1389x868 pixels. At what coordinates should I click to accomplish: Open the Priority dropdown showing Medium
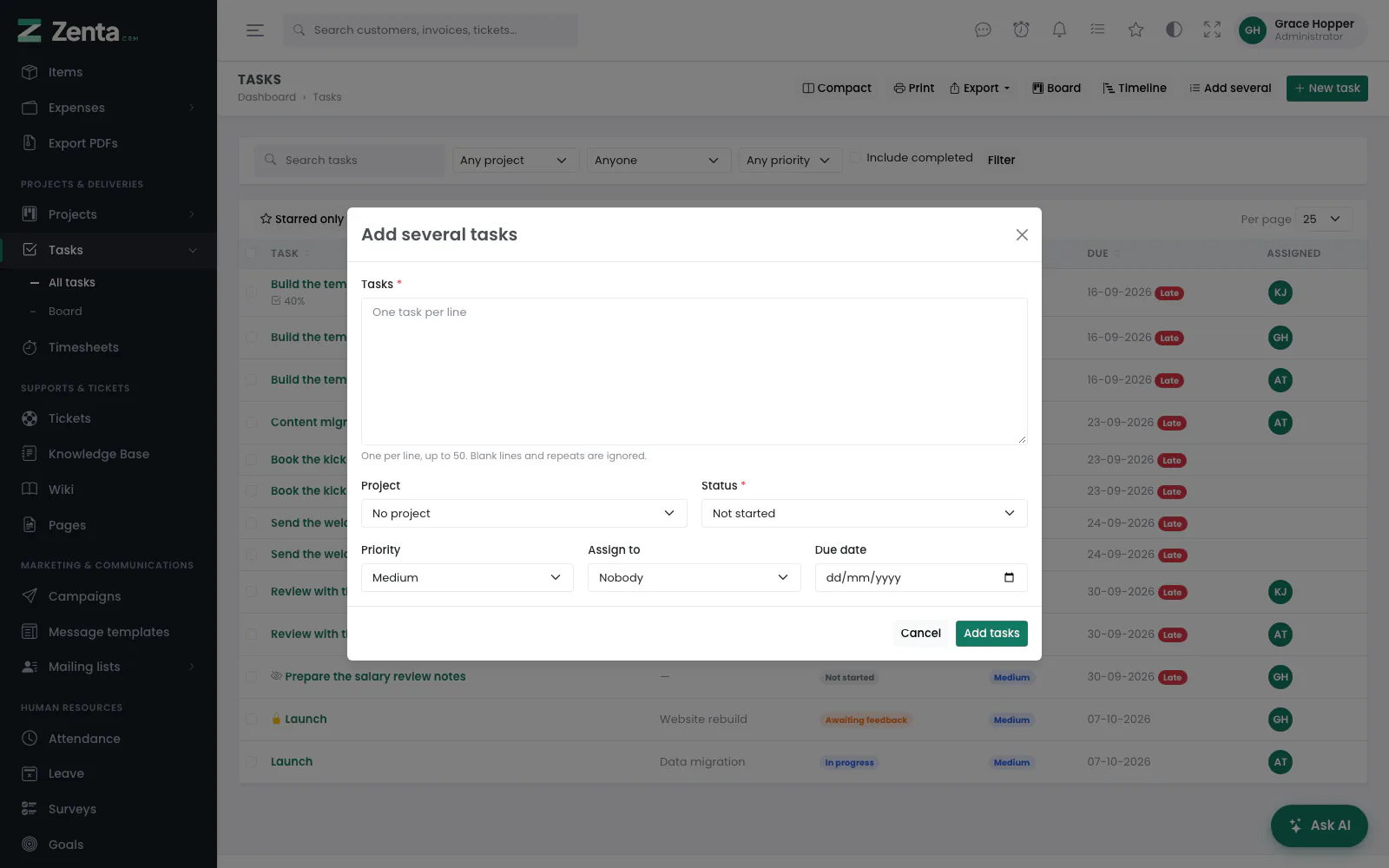pos(467,578)
